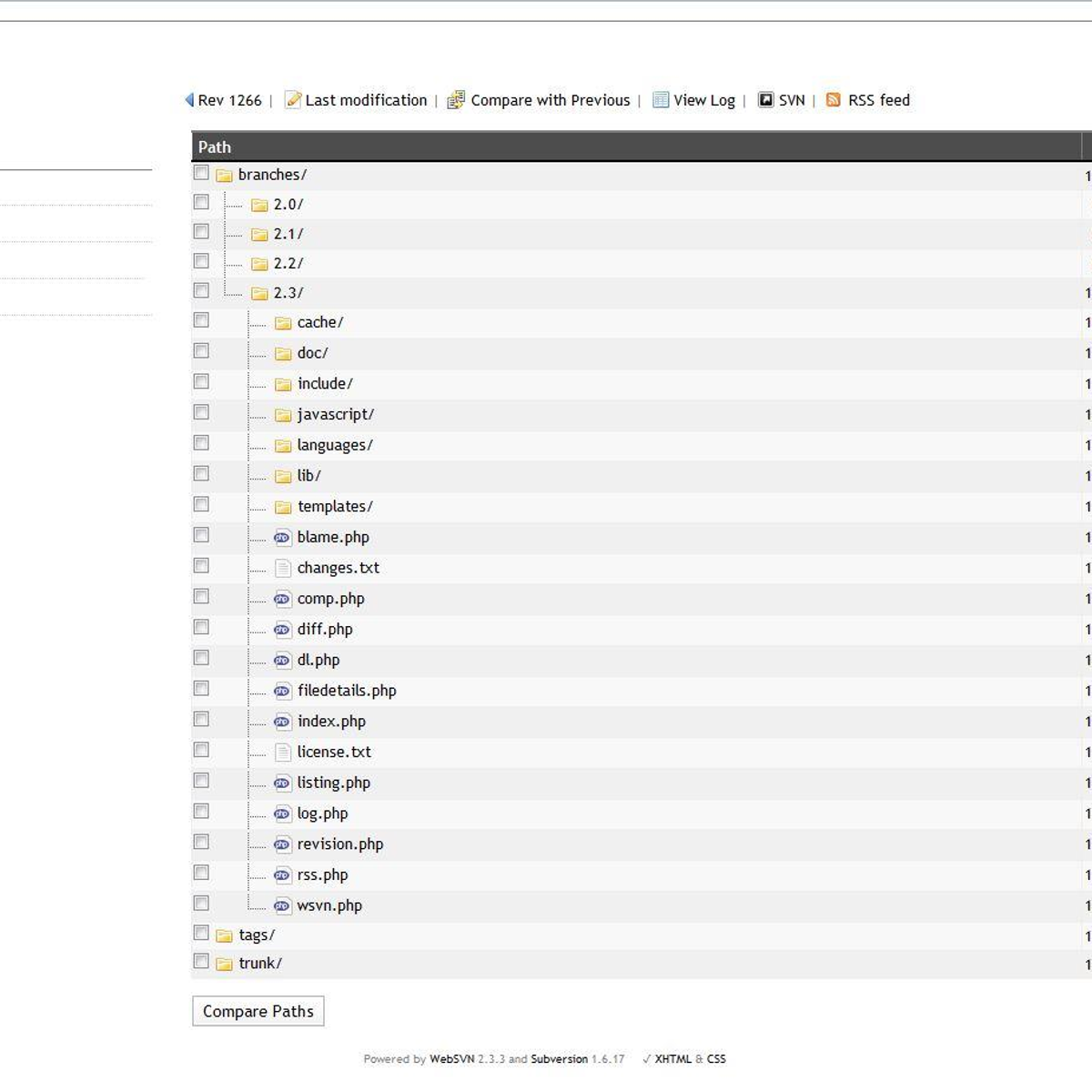This screenshot has height=1092, width=1092.
Task: Open the tags/ folder
Action: pos(257,934)
